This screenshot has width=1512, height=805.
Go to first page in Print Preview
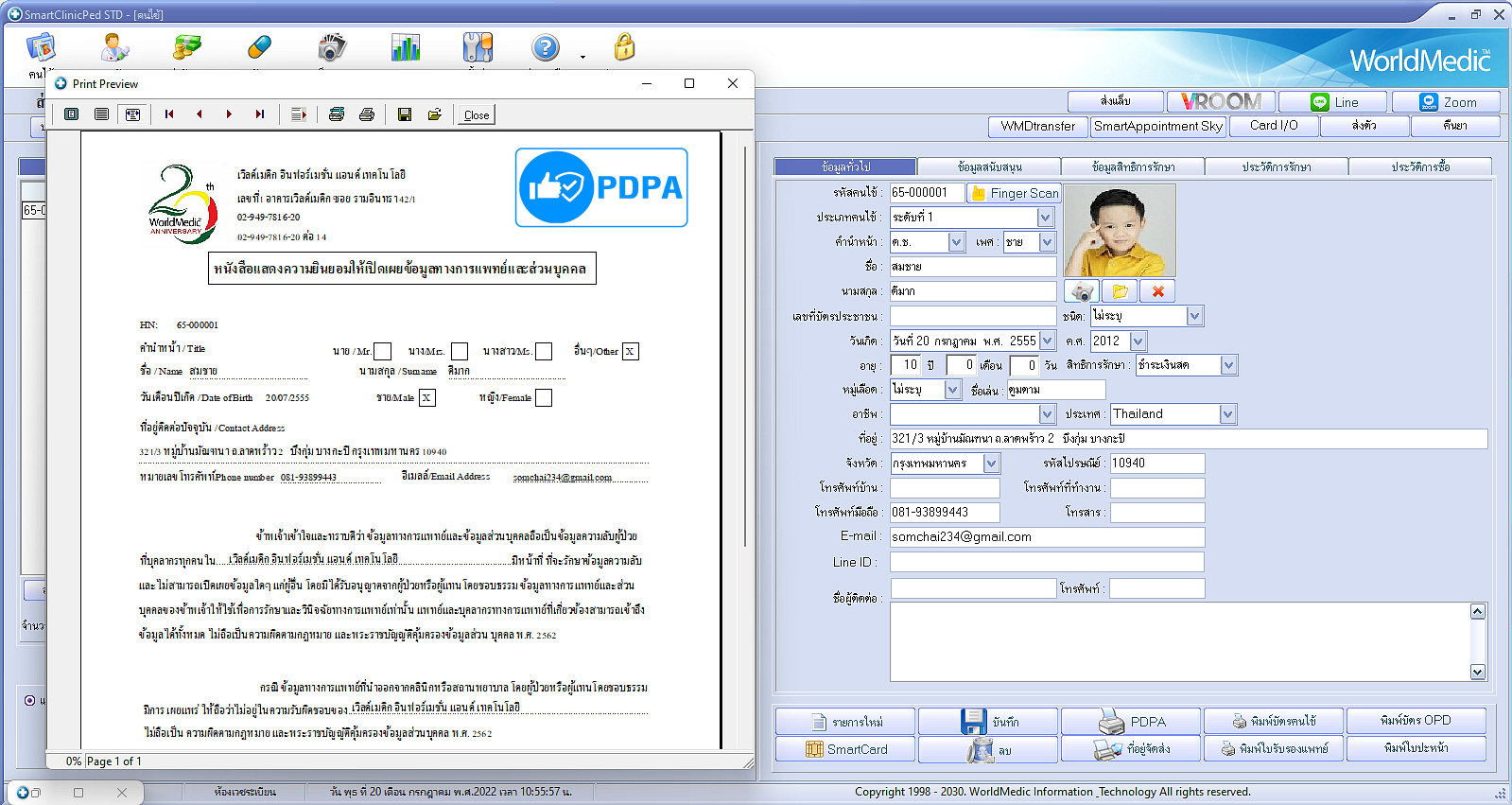169,114
